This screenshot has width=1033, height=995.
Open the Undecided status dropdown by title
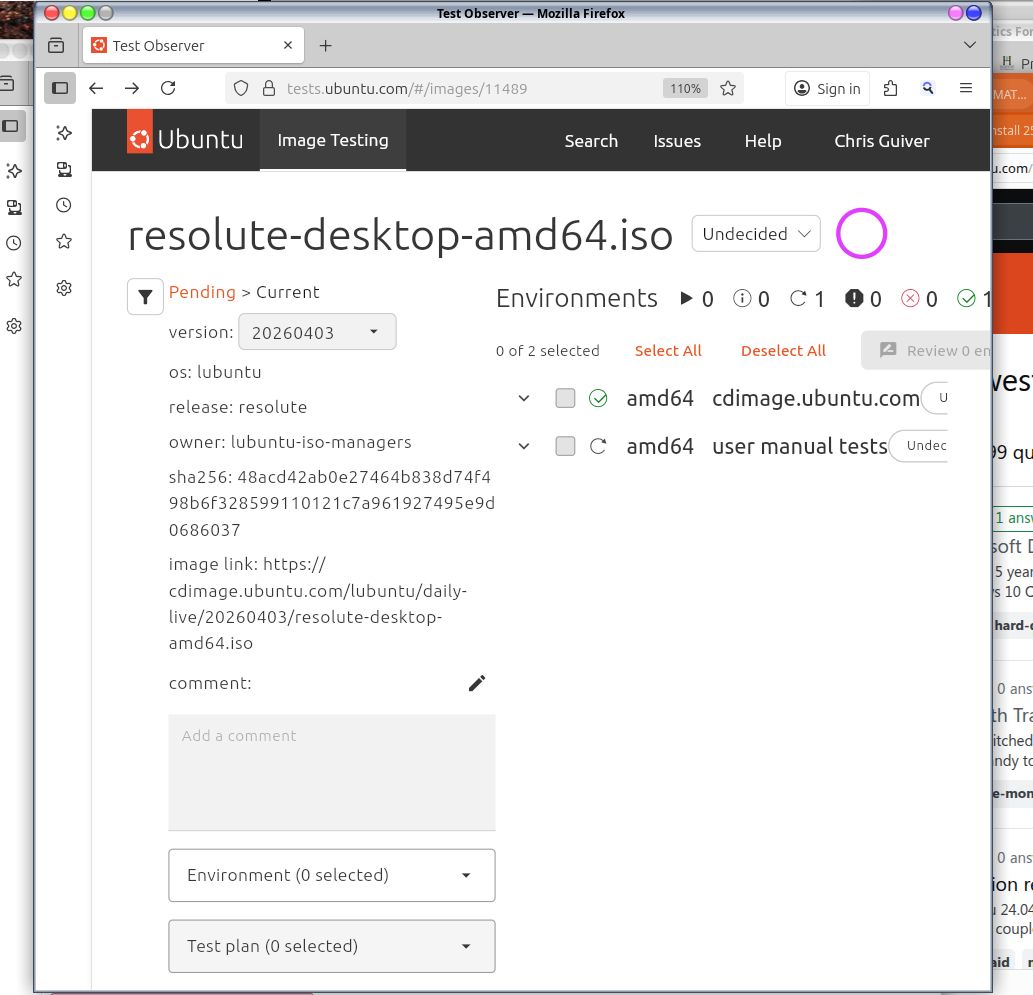tap(756, 234)
